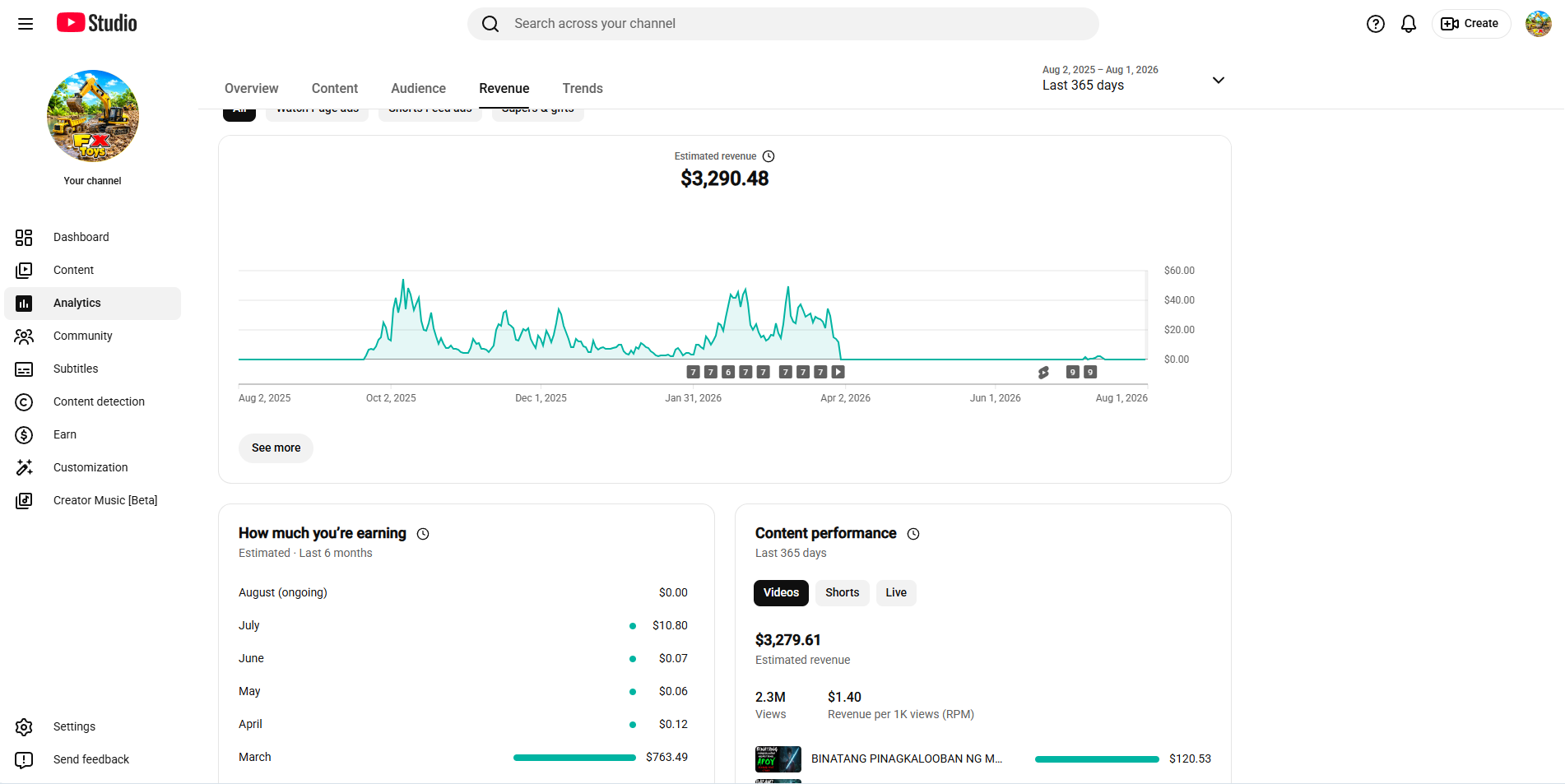This screenshot has width=1565, height=784.
Task: Click the BINATANG PINAGKALOOBAN NG M... video title
Action: pos(907,758)
